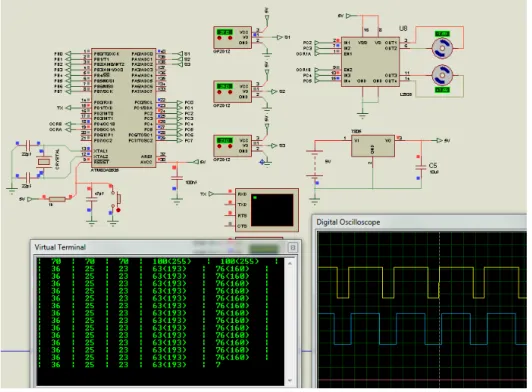
Task: Select the top GP2D12 sensor connected to S1
Action: 232,38
